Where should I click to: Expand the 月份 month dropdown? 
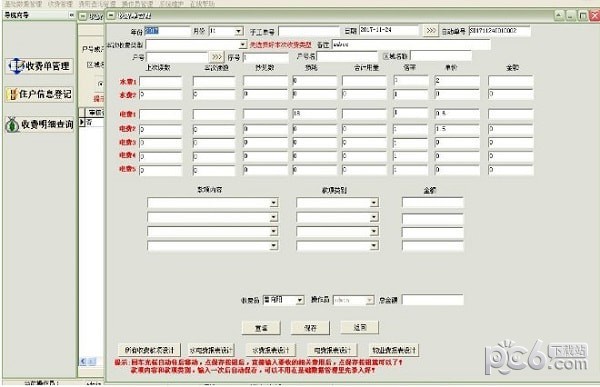(238, 31)
